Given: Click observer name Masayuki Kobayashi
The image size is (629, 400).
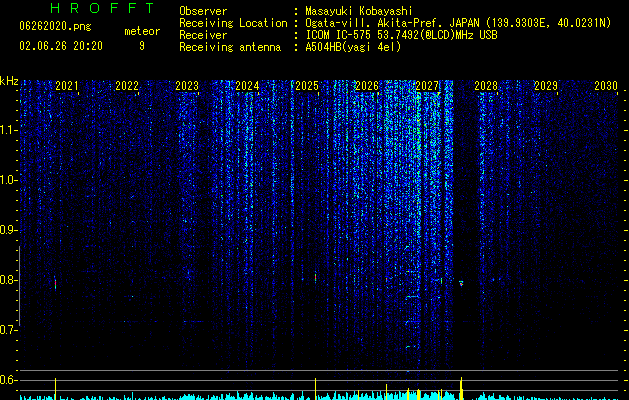Looking at the screenshot, I should [x=359, y=11].
